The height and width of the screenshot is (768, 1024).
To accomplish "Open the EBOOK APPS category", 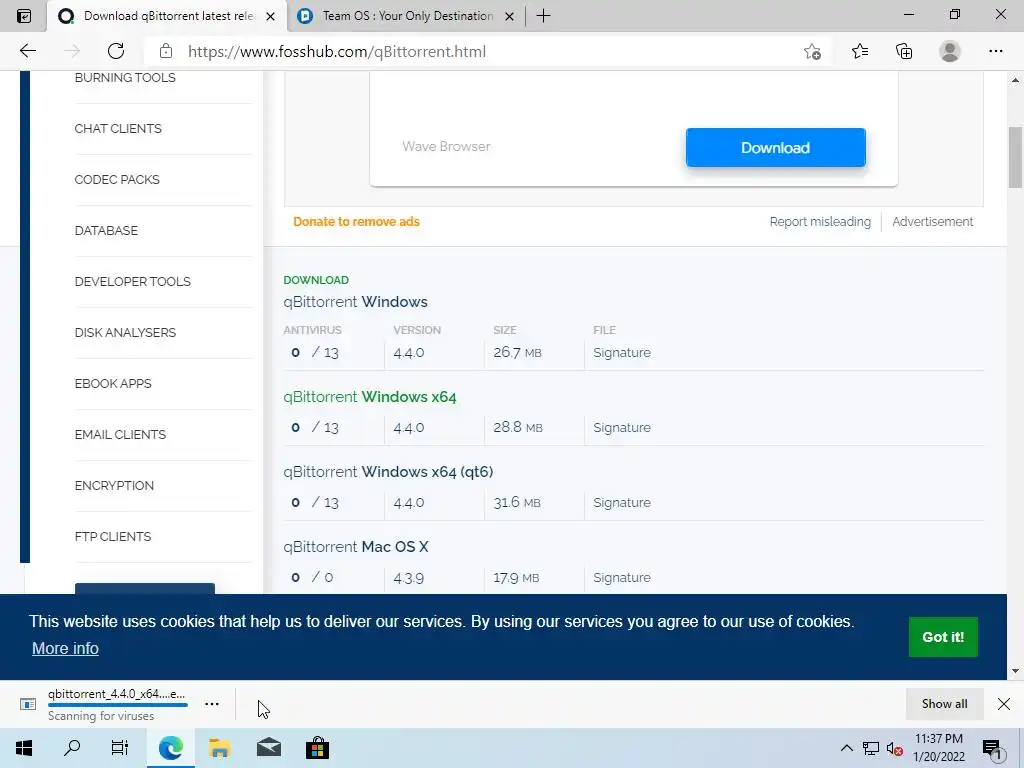I will [113, 383].
